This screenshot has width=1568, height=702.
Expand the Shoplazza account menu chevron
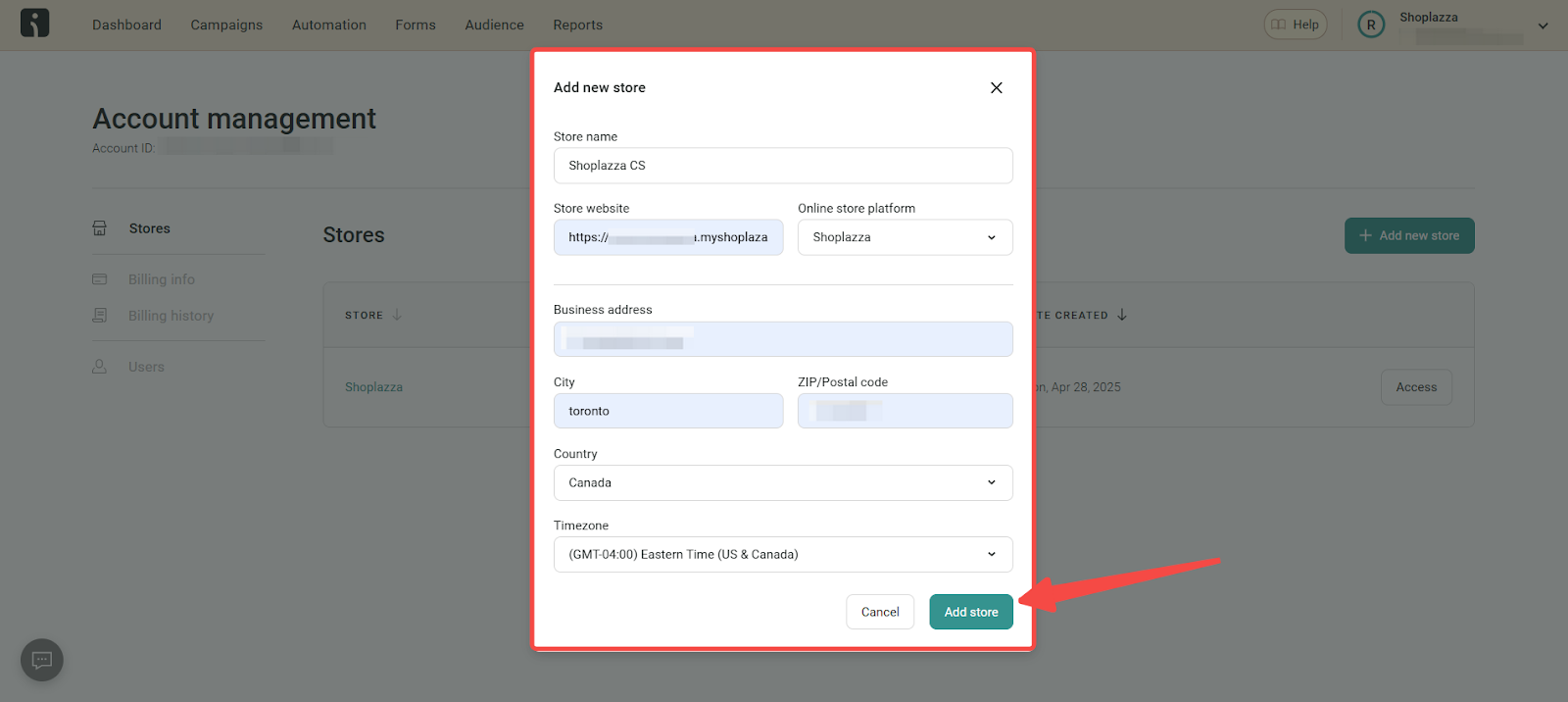[1543, 26]
